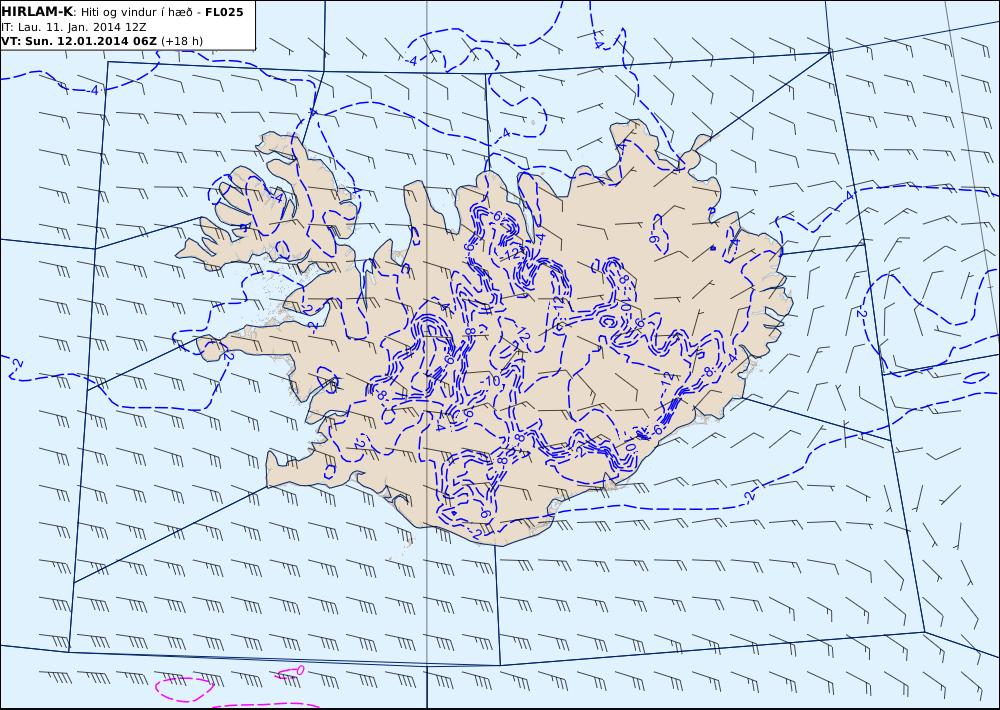Click the magenta 0 contour label
The width and height of the screenshot is (1000, 710).
click(x=300, y=669)
